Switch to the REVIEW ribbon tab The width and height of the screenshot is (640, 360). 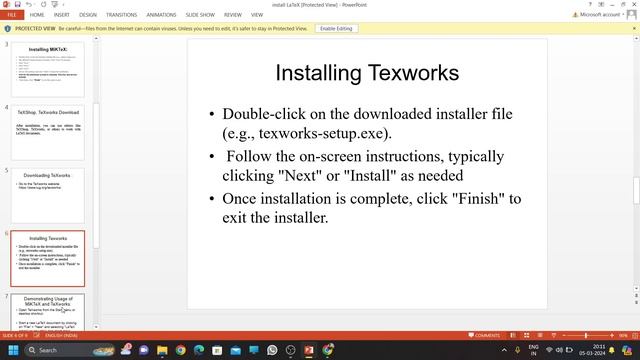(x=233, y=15)
